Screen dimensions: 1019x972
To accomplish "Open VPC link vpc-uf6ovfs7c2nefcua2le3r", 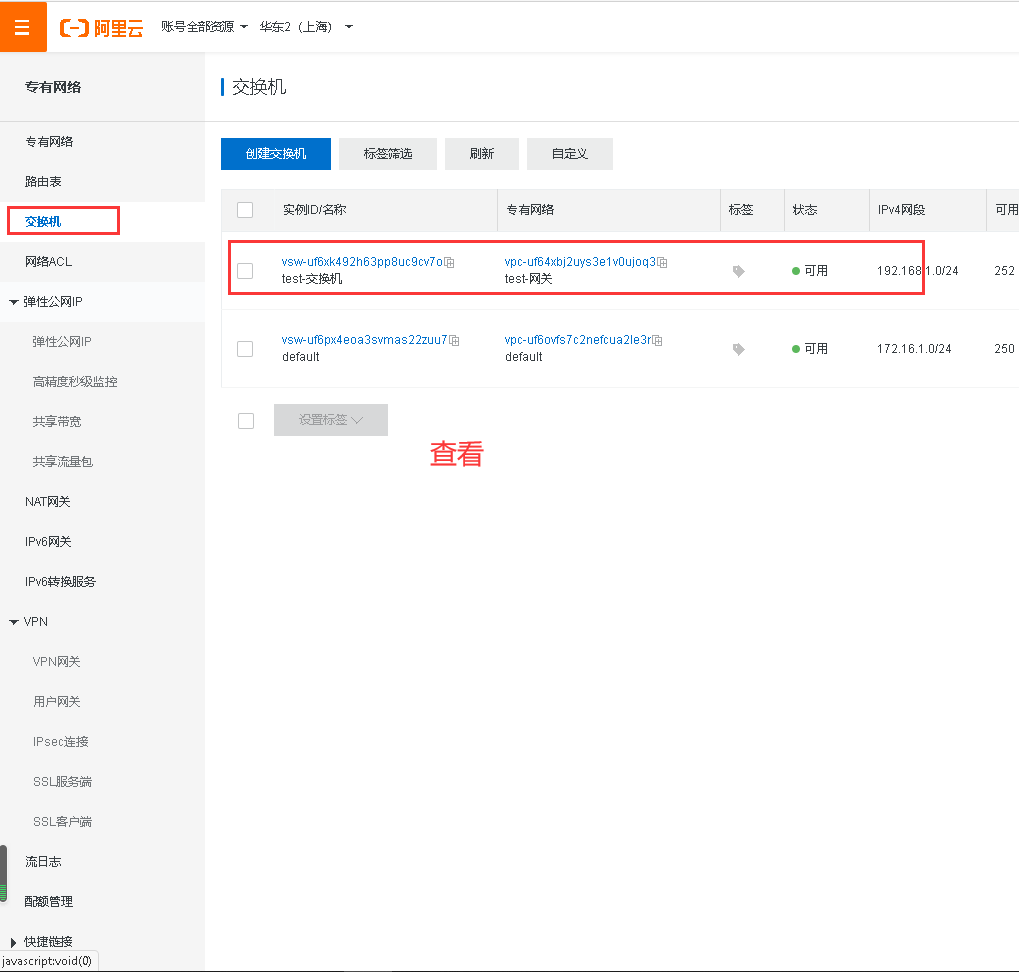I will (578, 340).
